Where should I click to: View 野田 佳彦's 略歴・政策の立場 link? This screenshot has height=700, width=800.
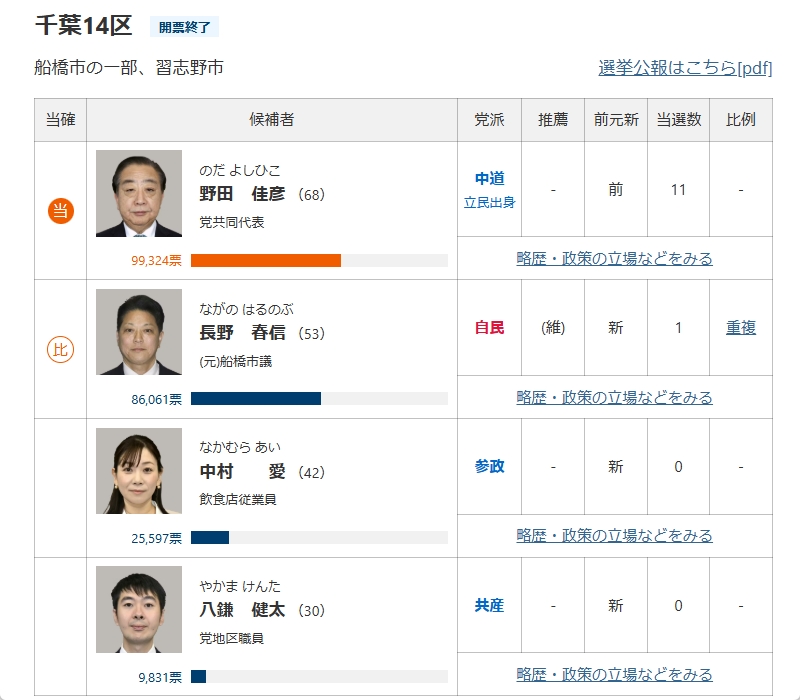614,259
